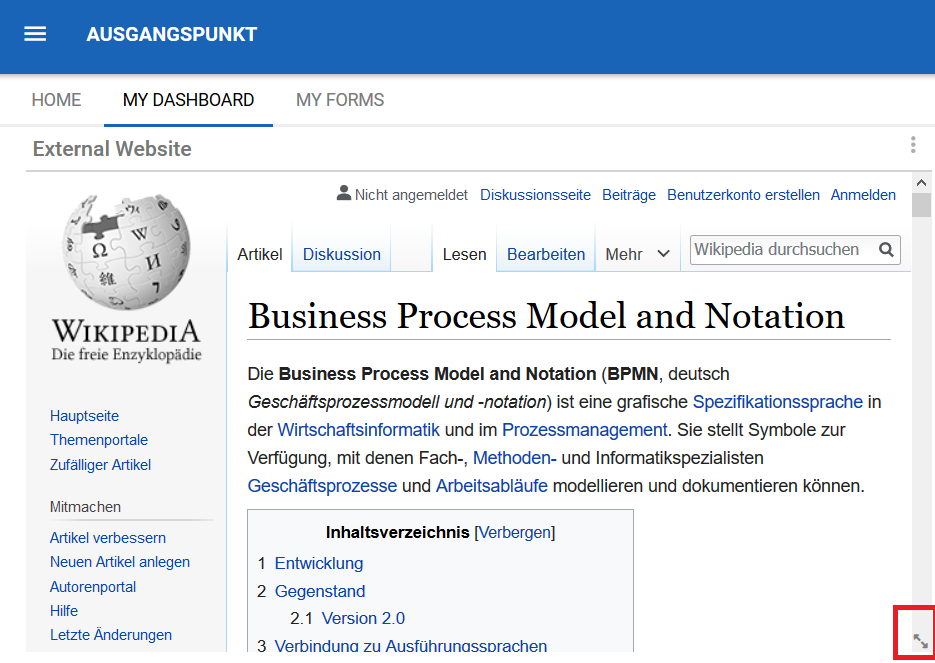Click the vertical scrollbar thumb

click(921, 205)
